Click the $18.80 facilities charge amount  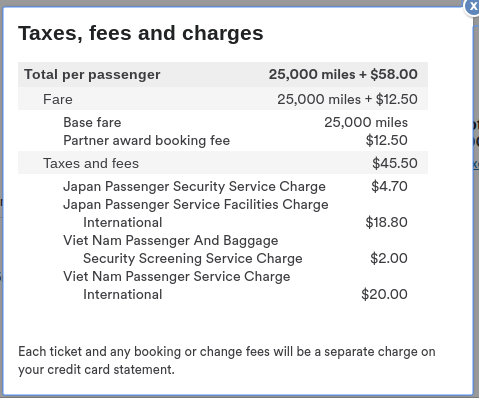tap(386, 222)
